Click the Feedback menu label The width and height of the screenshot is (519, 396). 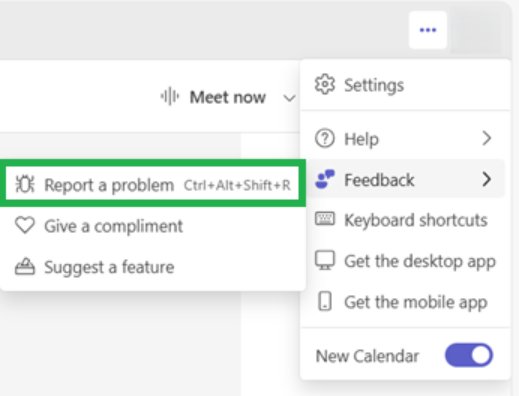click(379, 180)
